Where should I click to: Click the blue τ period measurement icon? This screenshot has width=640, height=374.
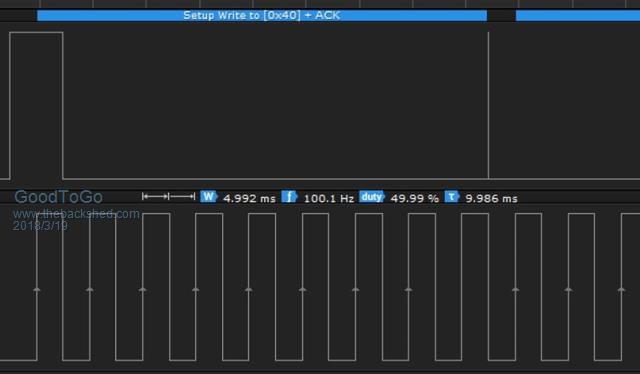pyautogui.click(x=452, y=197)
